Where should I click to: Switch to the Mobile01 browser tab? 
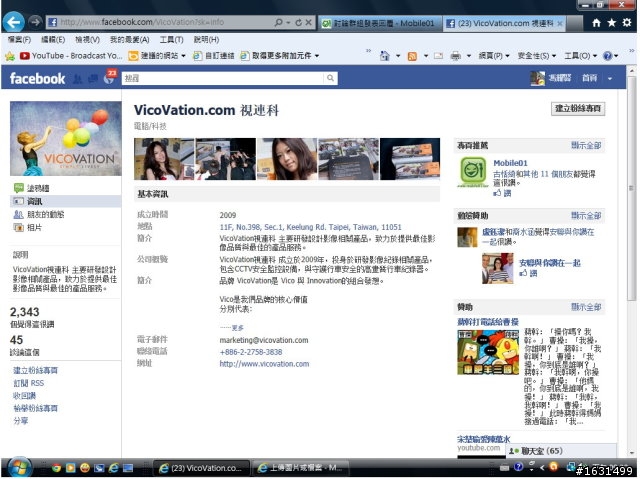click(x=380, y=23)
